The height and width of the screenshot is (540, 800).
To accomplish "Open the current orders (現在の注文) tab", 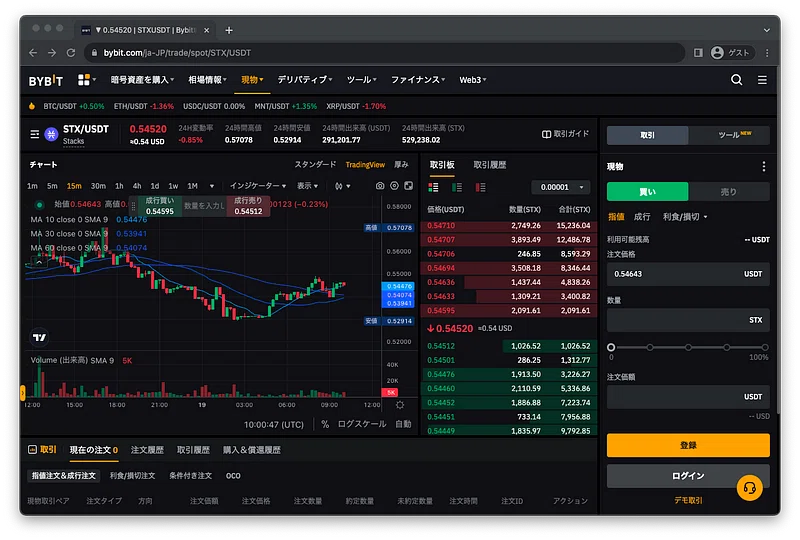I will click(x=94, y=450).
